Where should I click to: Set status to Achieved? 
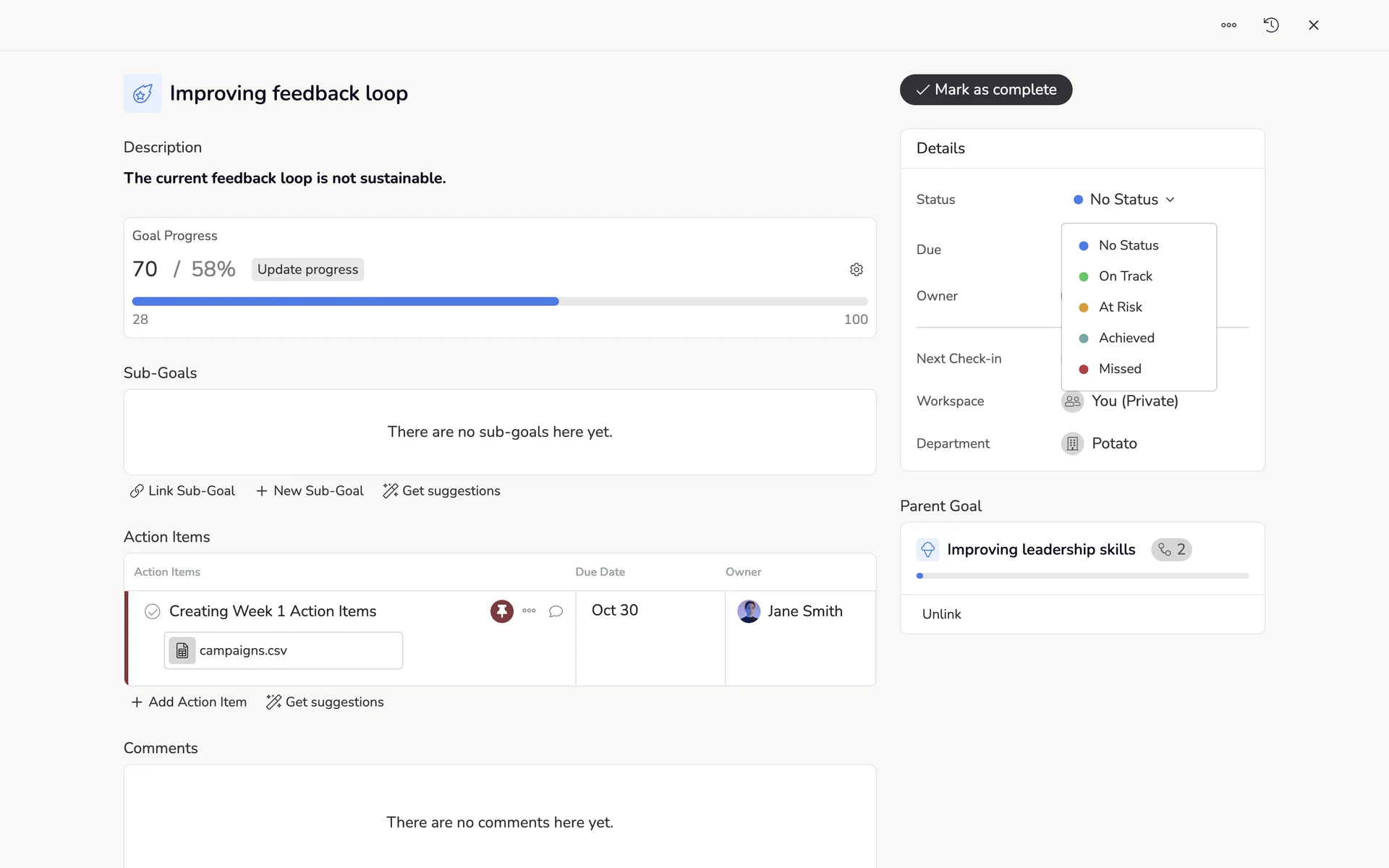click(1126, 338)
